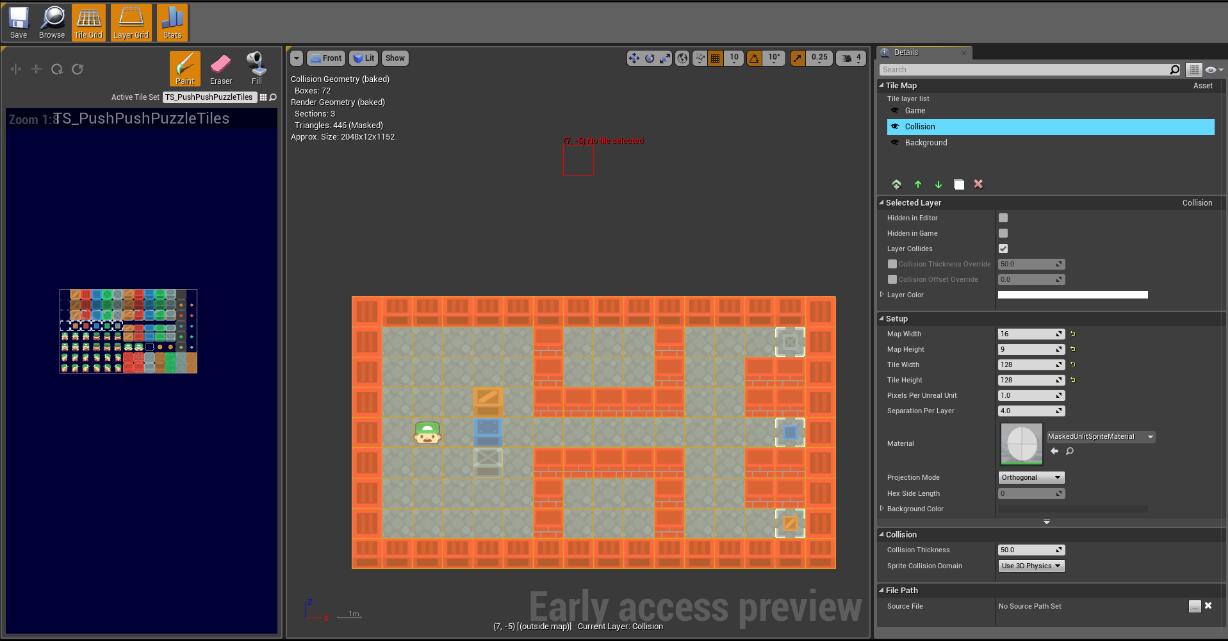1228x641 pixels.
Task: Toggle visibility of the Collision layer
Action: coord(894,127)
